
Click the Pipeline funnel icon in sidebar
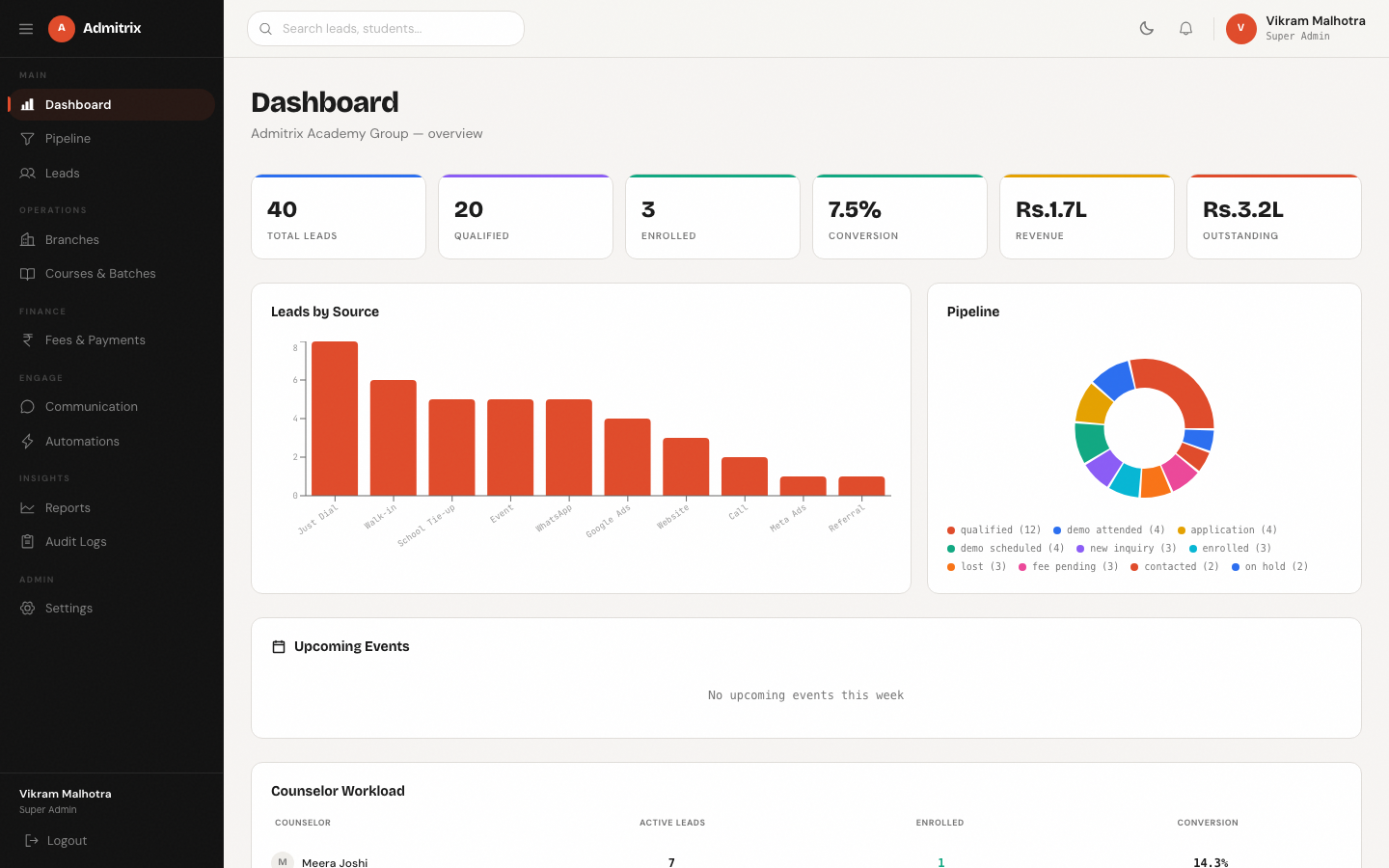tap(28, 139)
